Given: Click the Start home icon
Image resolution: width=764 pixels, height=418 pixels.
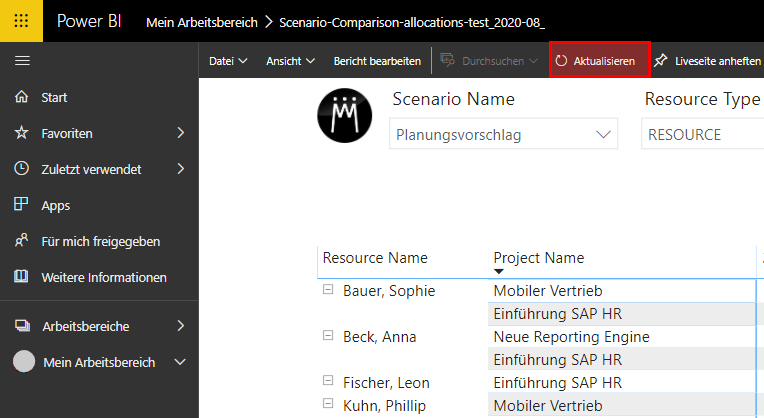Looking at the screenshot, I should 21,96.
